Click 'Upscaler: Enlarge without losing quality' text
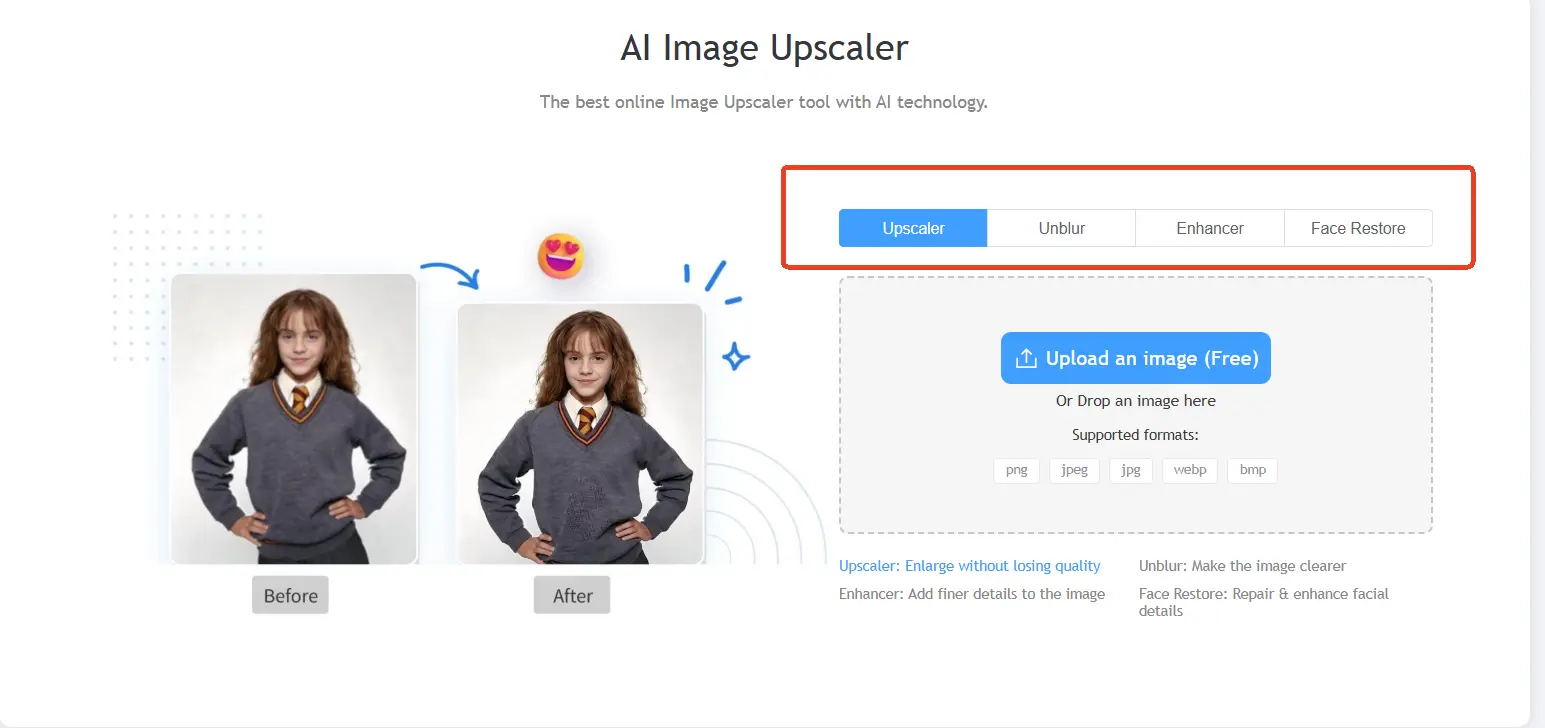Screen dimensions: 1545x728 [x=970, y=566]
